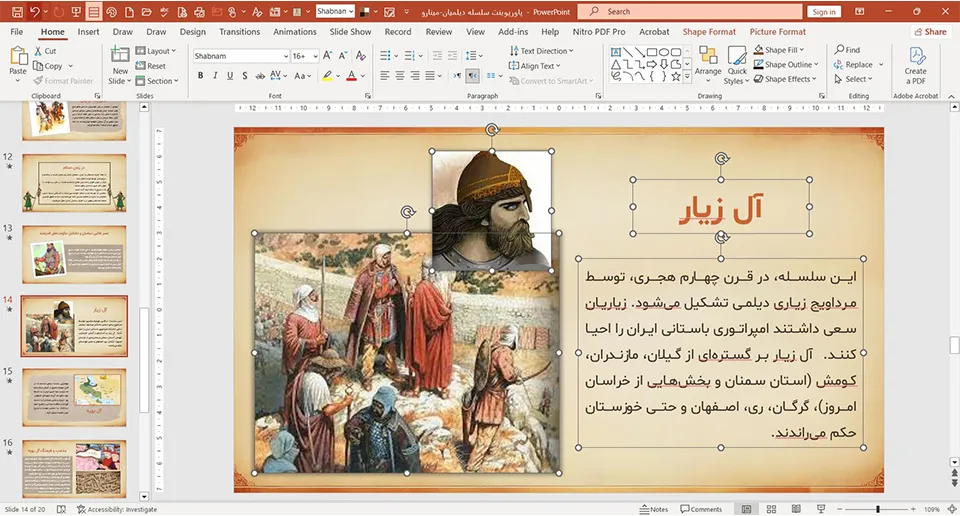Open the Notes pane

654,509
